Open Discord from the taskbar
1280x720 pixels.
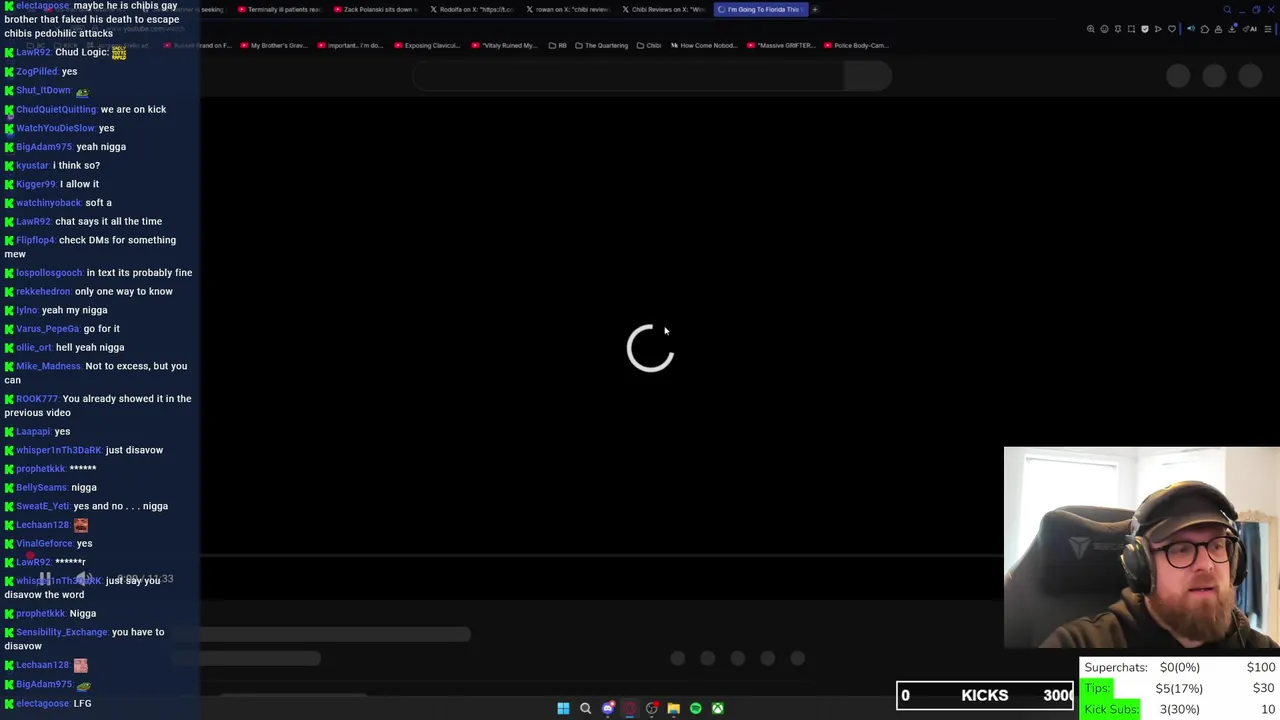click(608, 708)
